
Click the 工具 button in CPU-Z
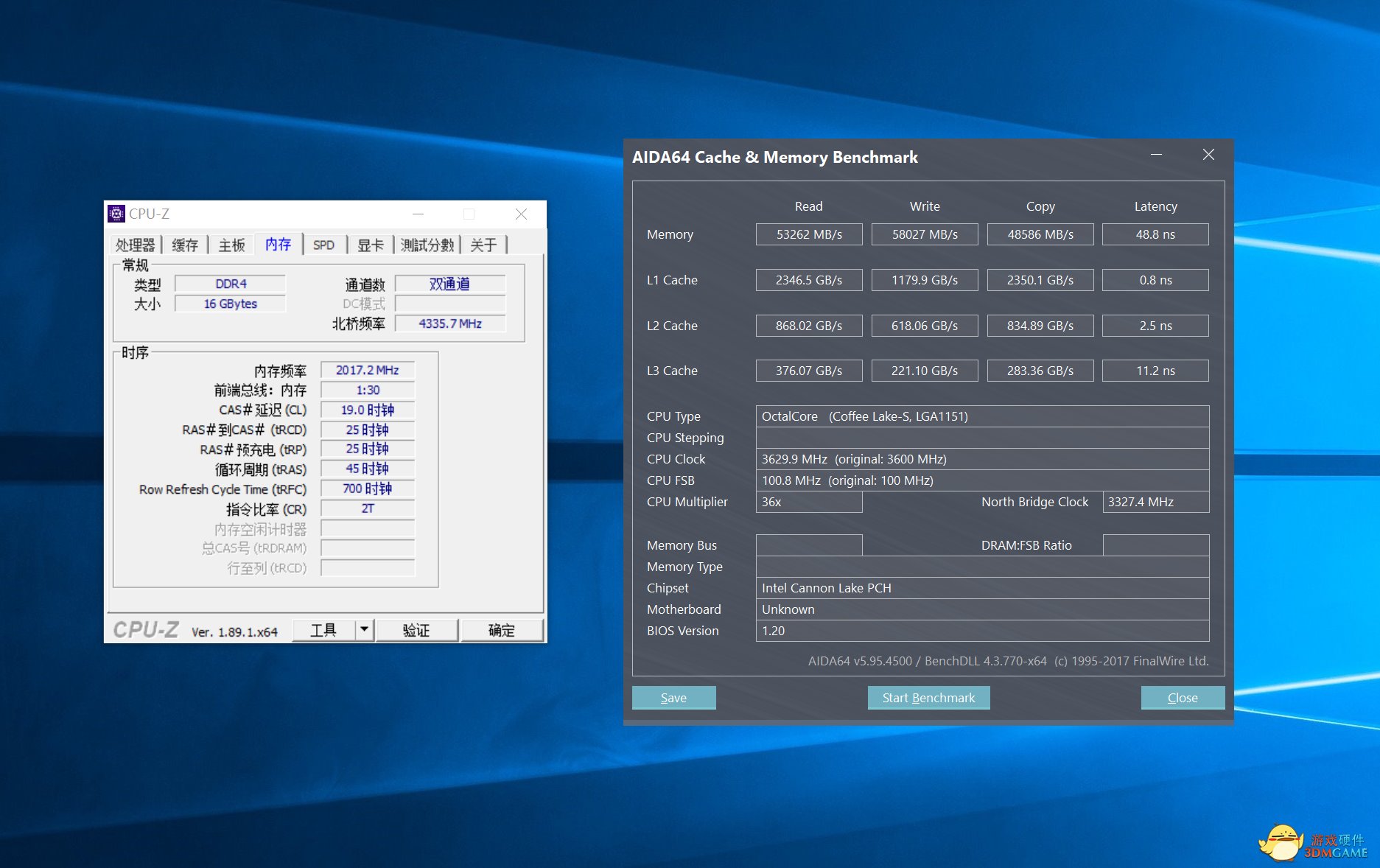(x=323, y=630)
